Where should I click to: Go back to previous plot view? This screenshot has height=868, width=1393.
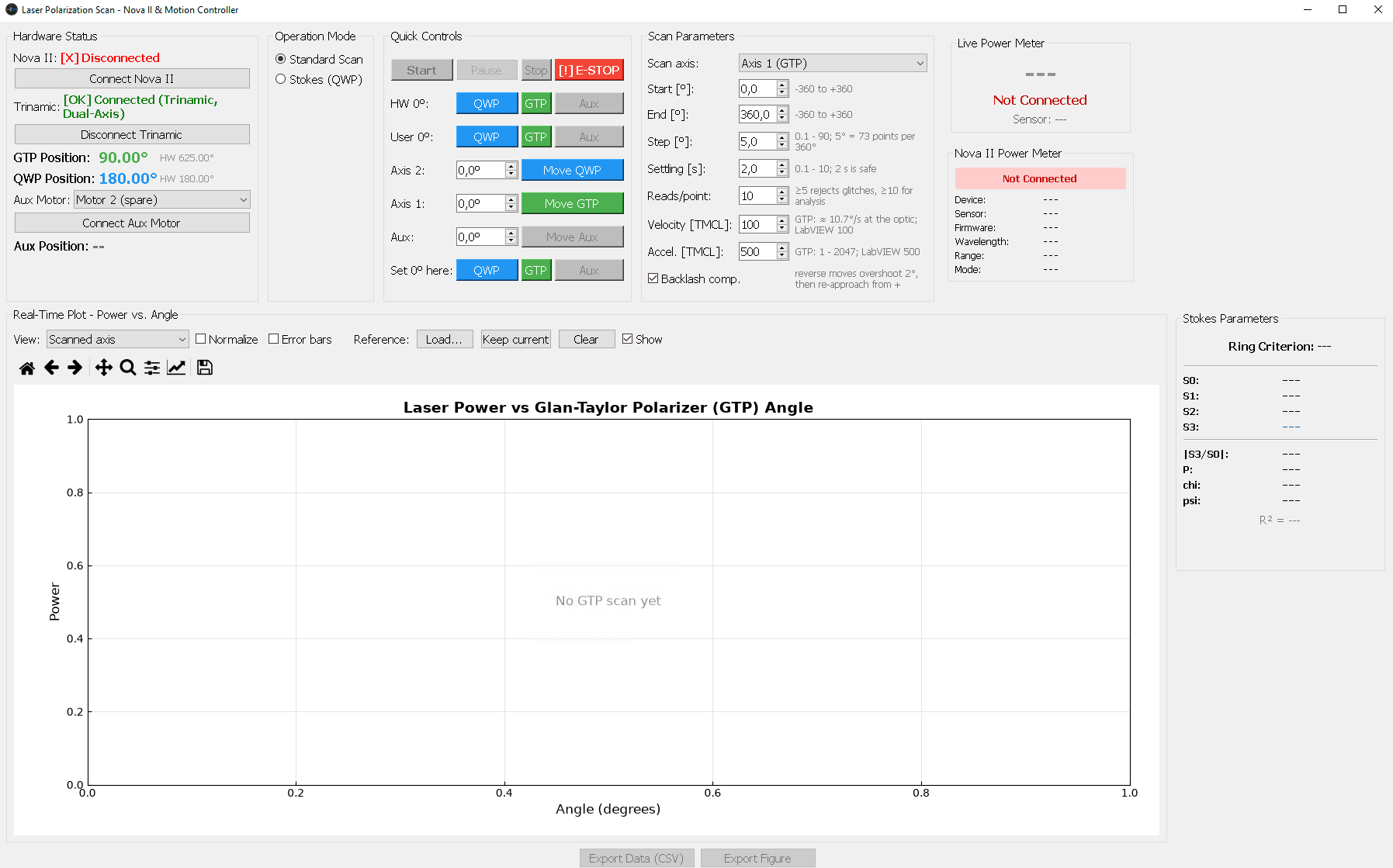[x=51, y=368]
